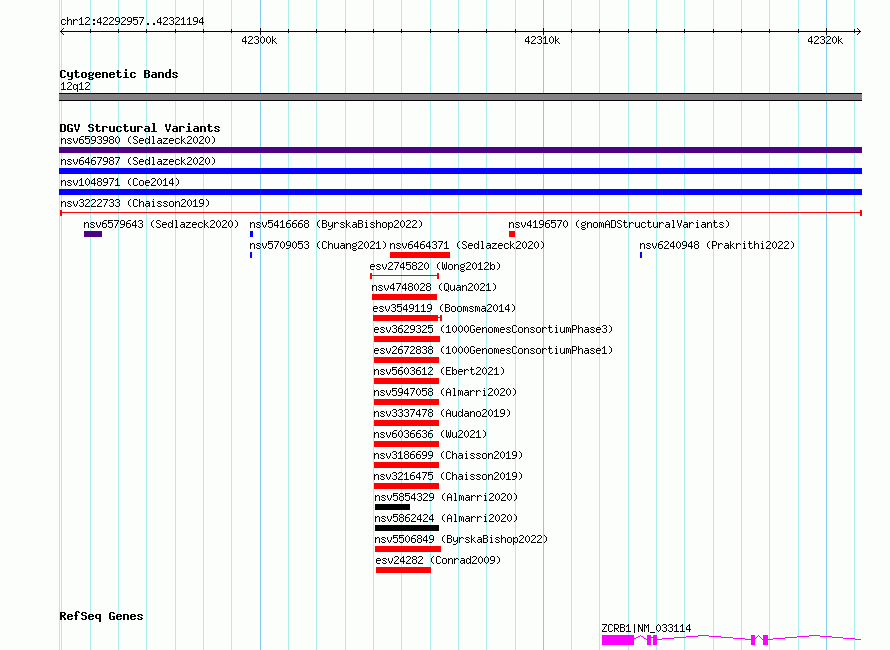Click nsv5947058 (Almarri2020) label

[x=445, y=392]
